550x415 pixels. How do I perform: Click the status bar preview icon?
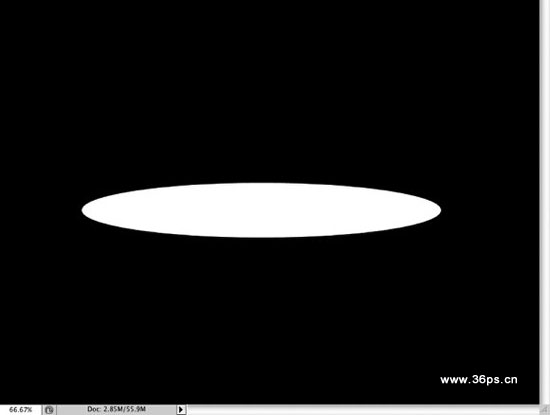49,410
